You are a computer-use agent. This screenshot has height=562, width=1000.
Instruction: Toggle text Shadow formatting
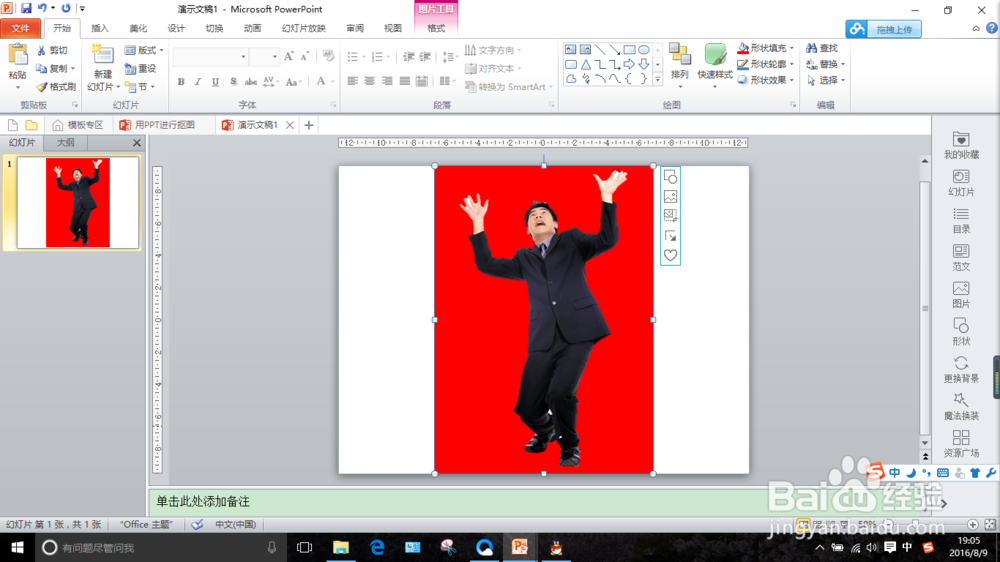coord(233,82)
